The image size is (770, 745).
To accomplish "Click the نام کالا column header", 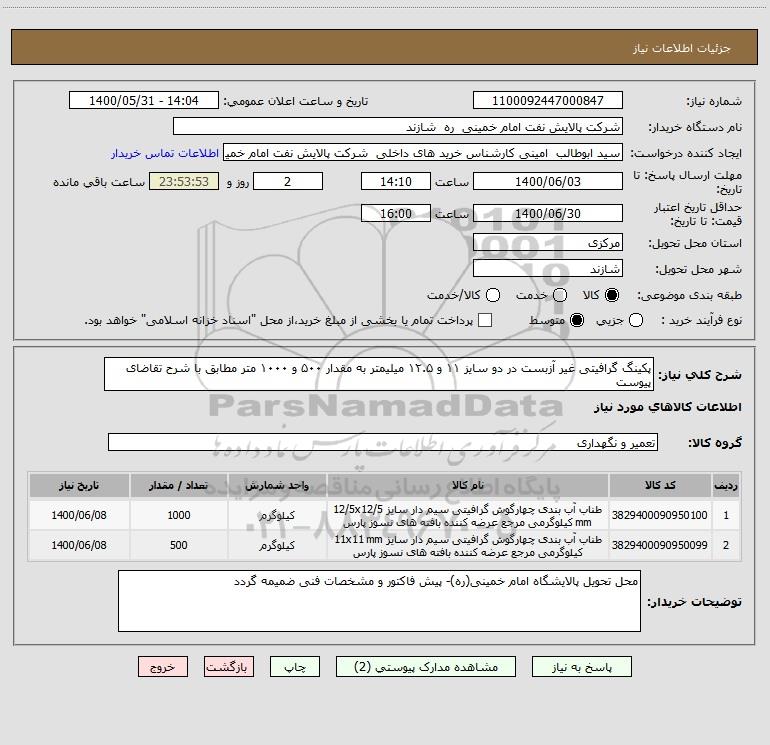I will (x=468, y=485).
